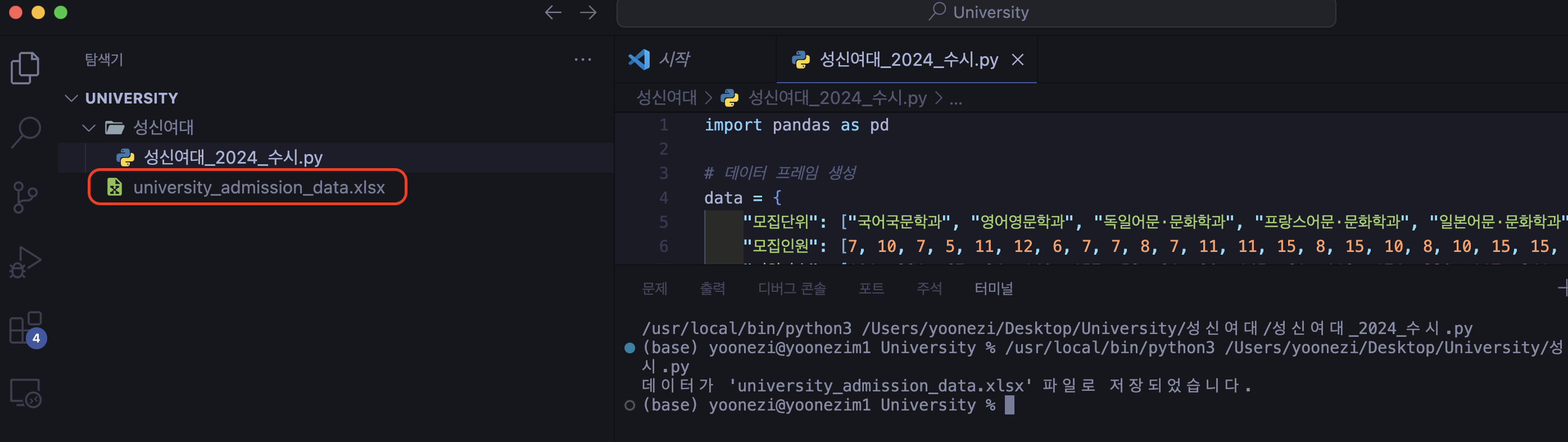
Task: Collapse the 성신여대 folder chevron
Action: tap(89, 128)
